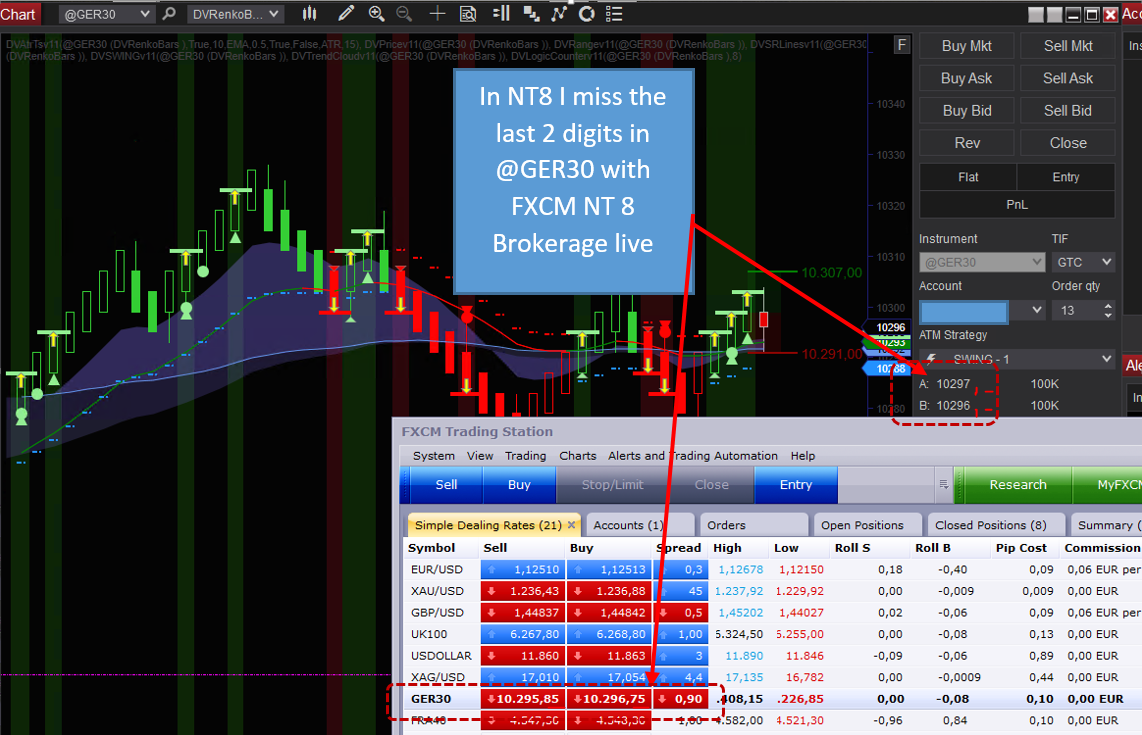Open the ATM Strategy SWING dropdown
The width and height of the screenshot is (1142, 735).
[1017, 359]
